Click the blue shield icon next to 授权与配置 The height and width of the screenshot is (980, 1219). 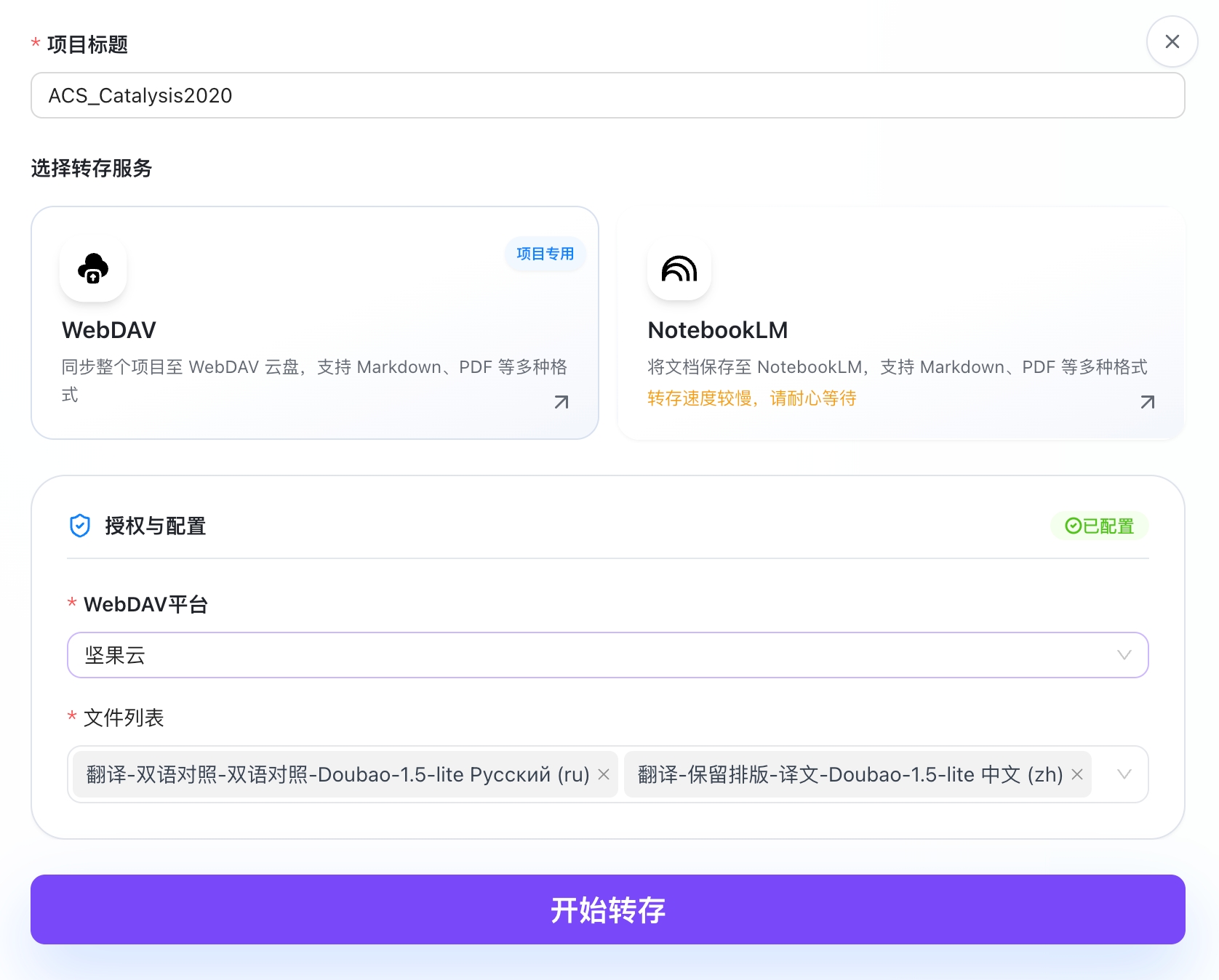pos(80,525)
